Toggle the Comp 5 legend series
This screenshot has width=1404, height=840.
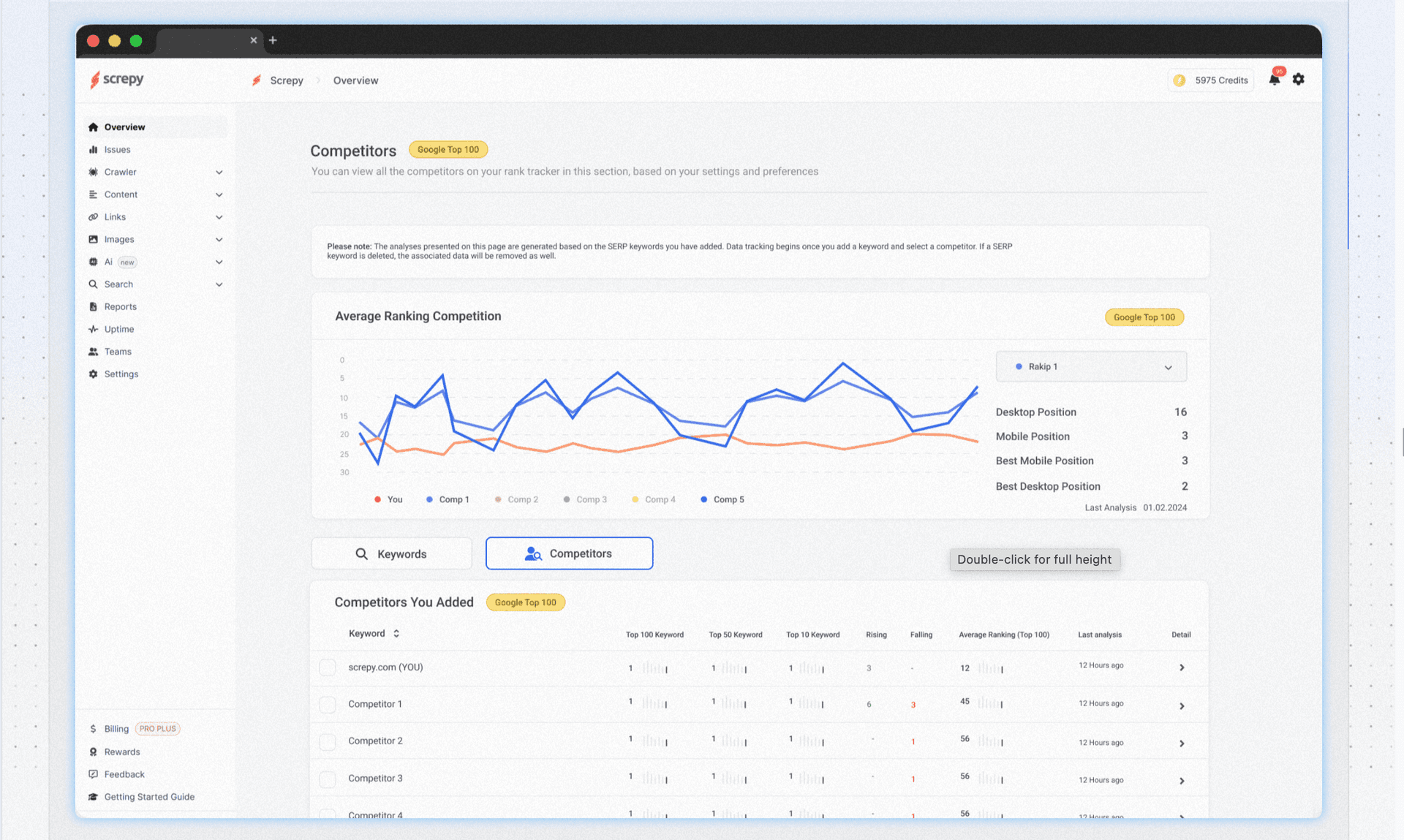(722, 499)
